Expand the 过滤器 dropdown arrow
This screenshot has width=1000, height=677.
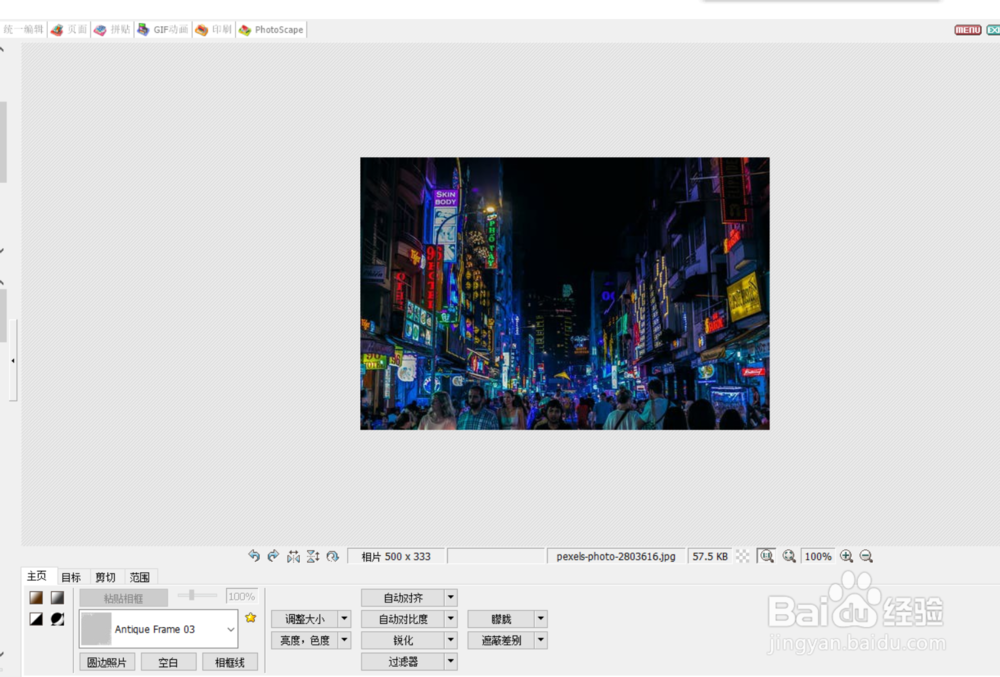(451, 661)
